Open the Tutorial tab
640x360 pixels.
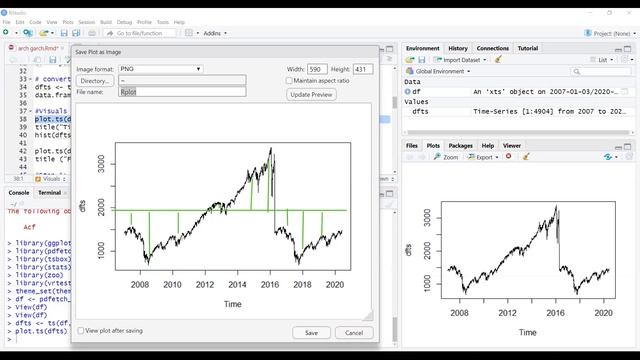point(528,48)
